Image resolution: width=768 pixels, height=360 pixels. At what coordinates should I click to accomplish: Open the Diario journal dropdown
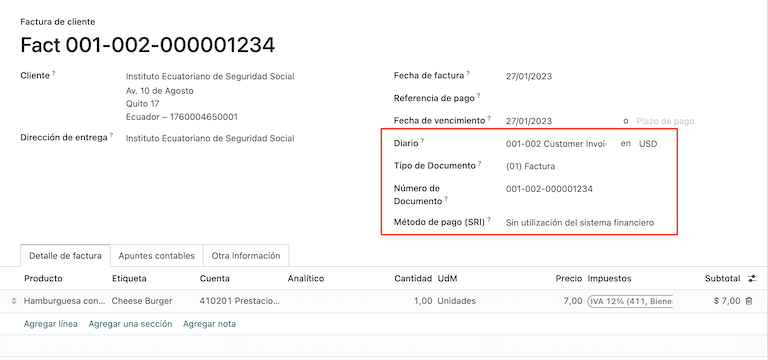pos(556,144)
